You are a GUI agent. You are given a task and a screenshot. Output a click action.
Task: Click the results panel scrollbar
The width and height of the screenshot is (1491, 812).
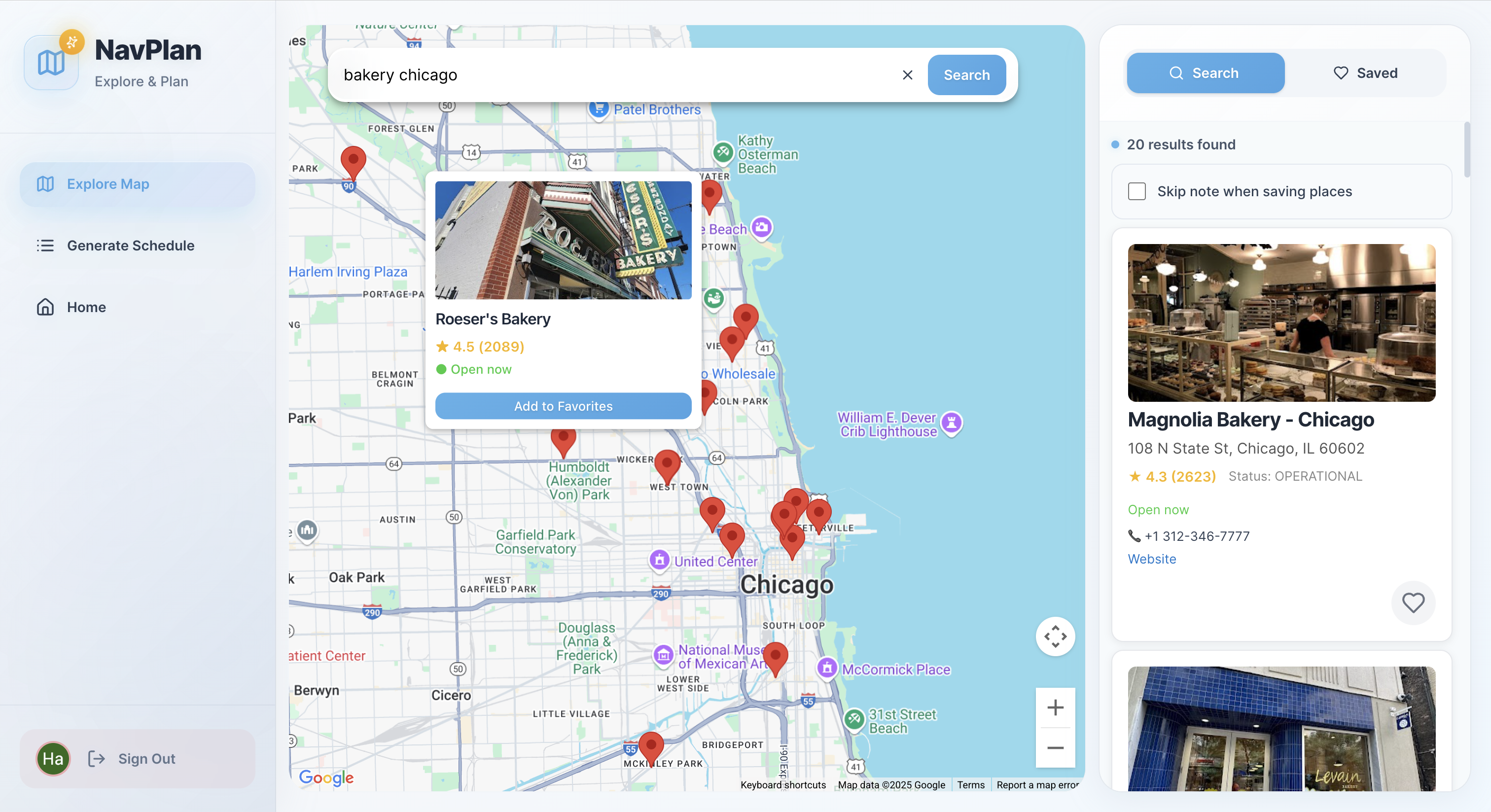(x=1466, y=150)
